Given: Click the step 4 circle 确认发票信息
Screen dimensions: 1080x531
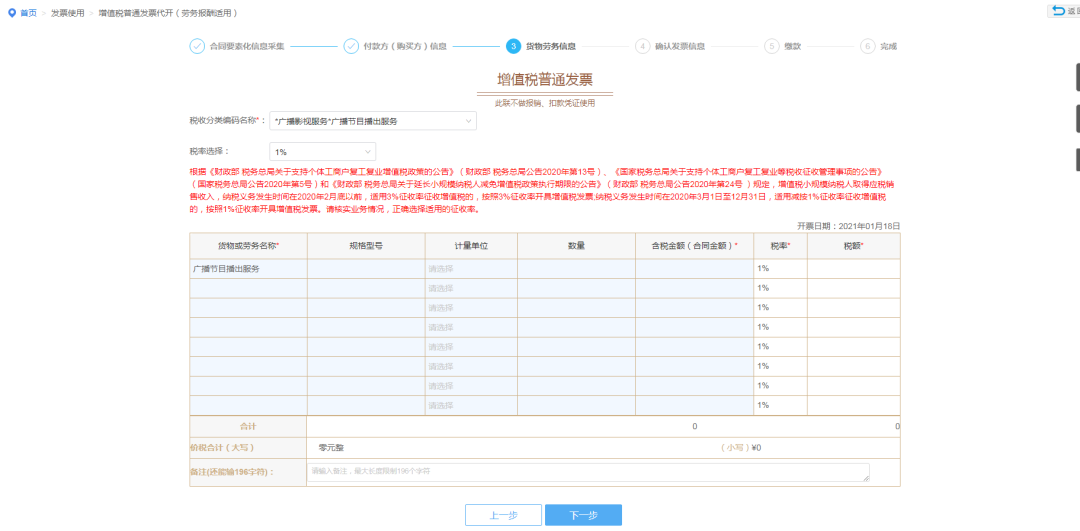Looking at the screenshot, I should click(642, 46).
